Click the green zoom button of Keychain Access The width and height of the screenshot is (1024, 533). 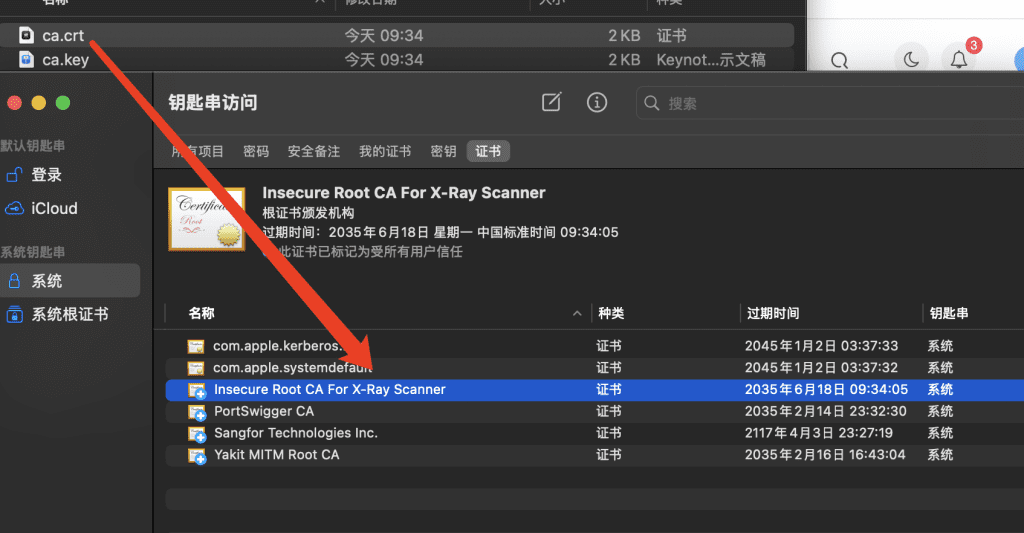[63, 103]
